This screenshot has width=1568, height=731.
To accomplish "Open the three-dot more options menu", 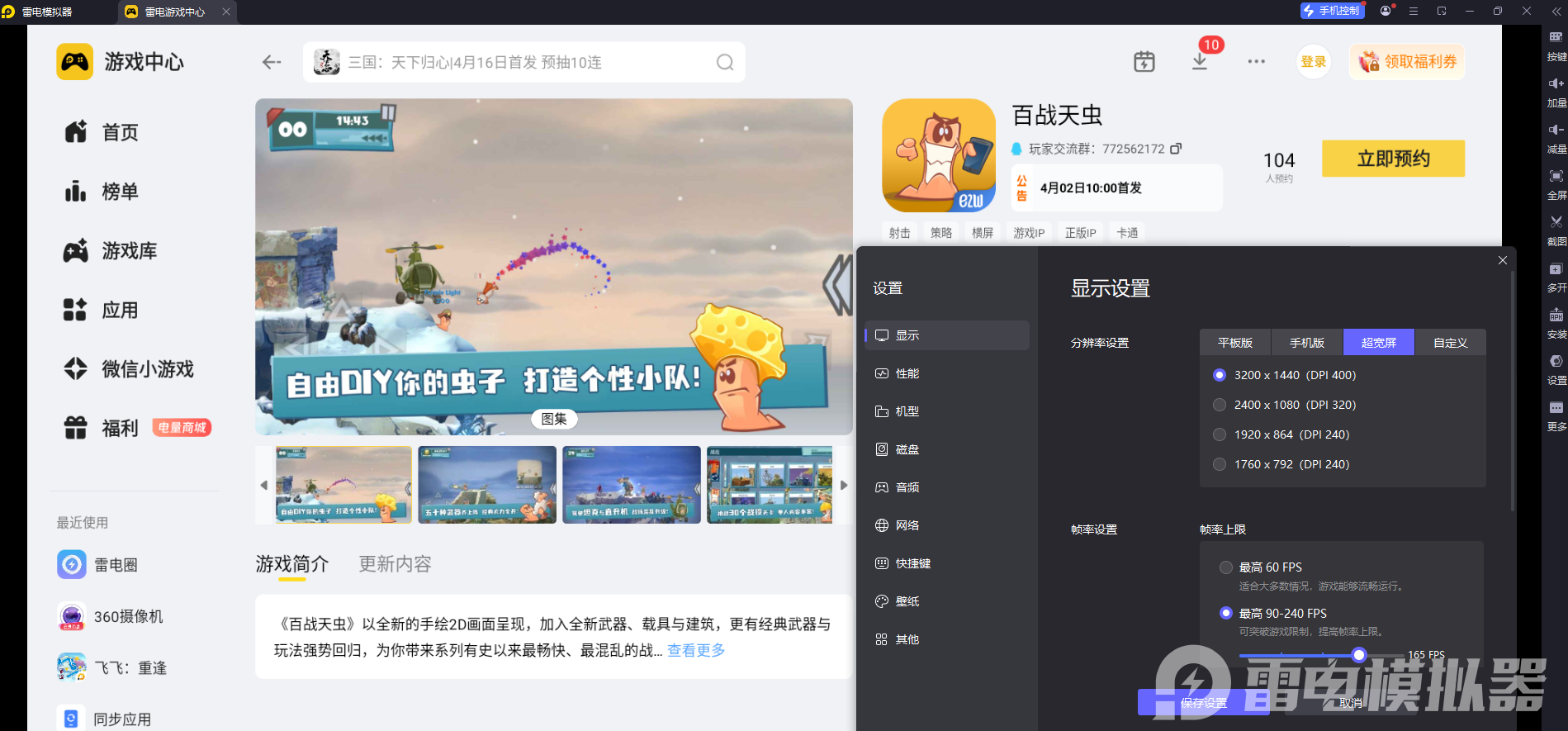I will [x=1257, y=62].
